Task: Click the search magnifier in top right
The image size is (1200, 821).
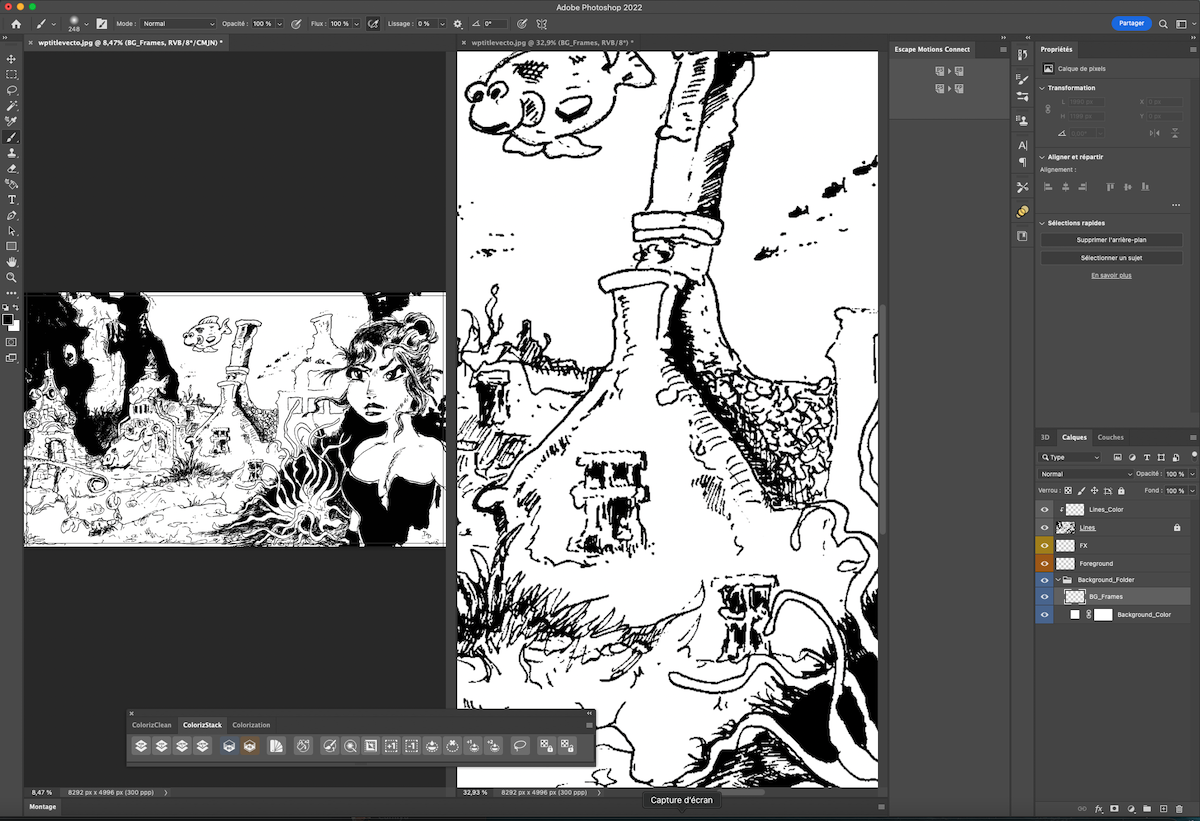Action: tap(1164, 23)
